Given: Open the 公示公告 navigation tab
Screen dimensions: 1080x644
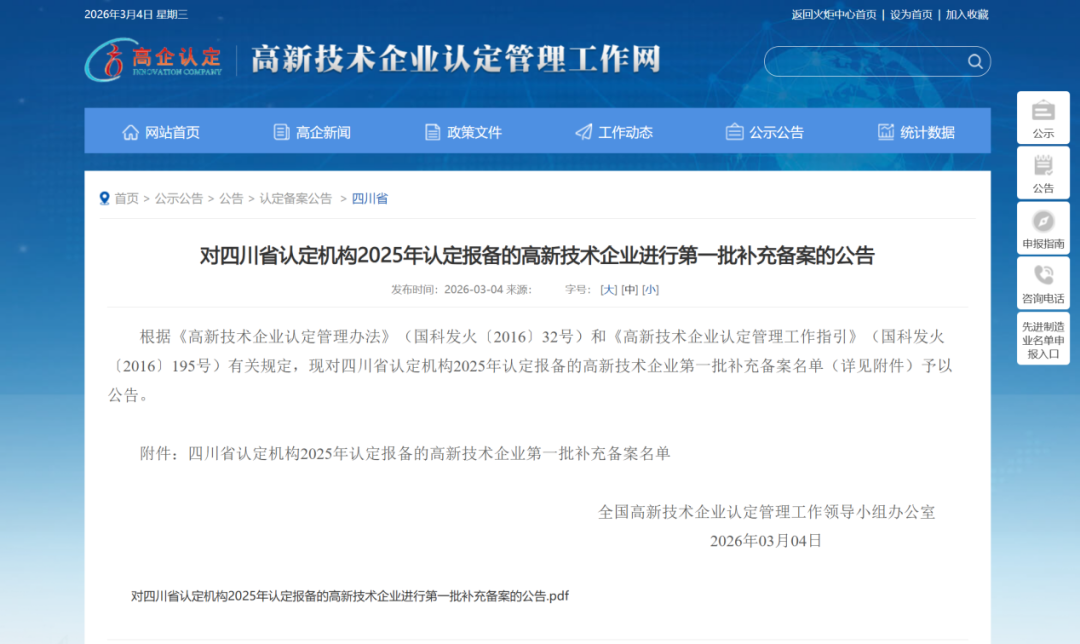Looking at the screenshot, I should (x=765, y=132).
